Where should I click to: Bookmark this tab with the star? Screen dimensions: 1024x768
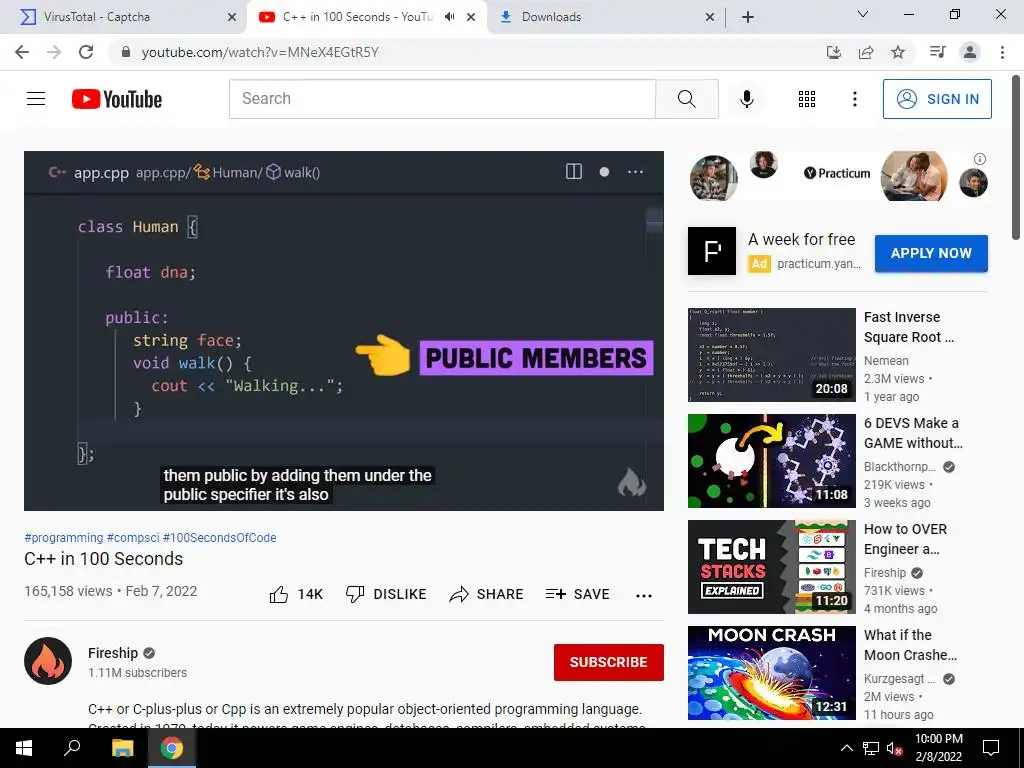(898, 52)
